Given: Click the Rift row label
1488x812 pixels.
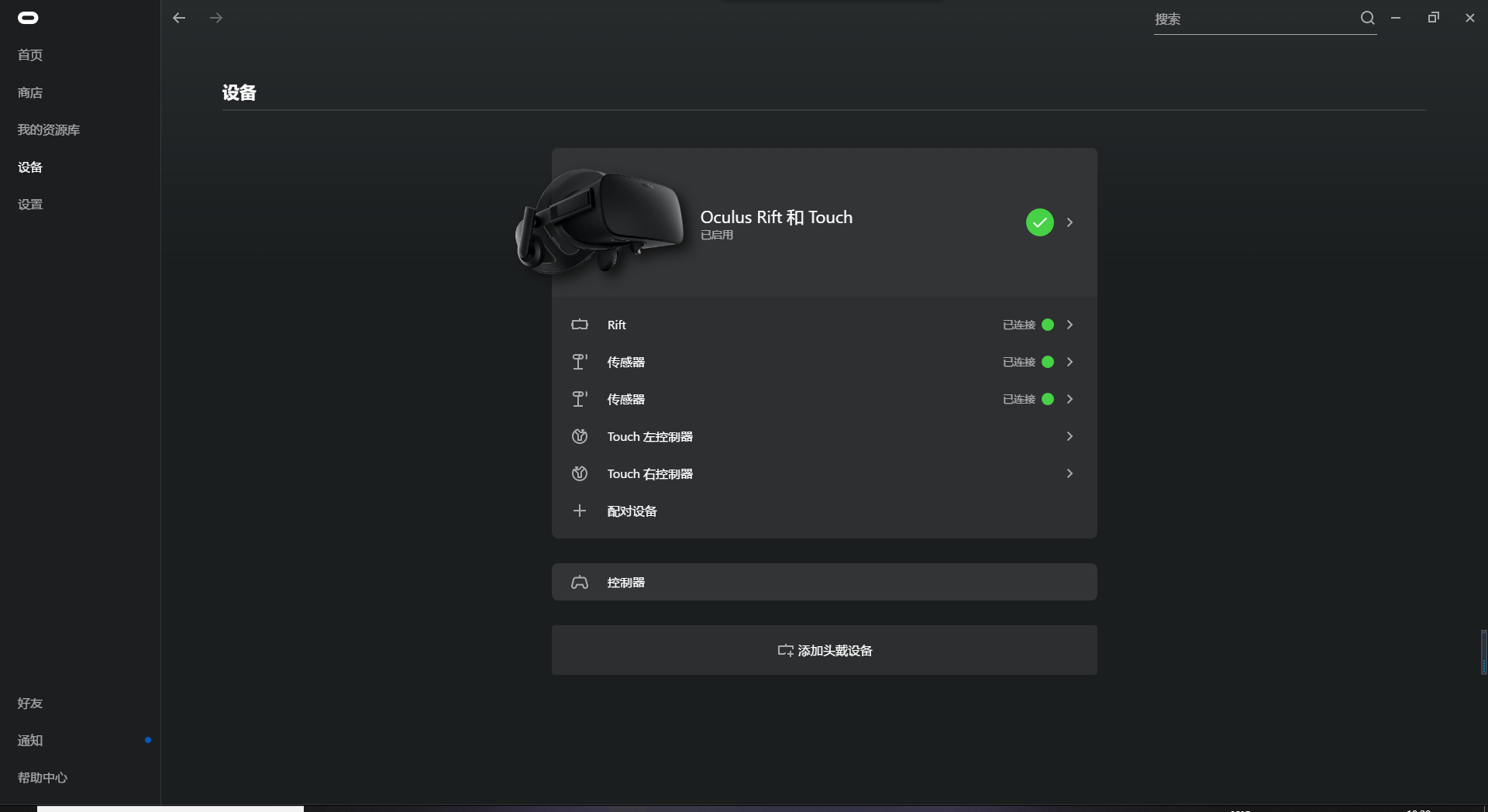Looking at the screenshot, I should coord(617,325).
